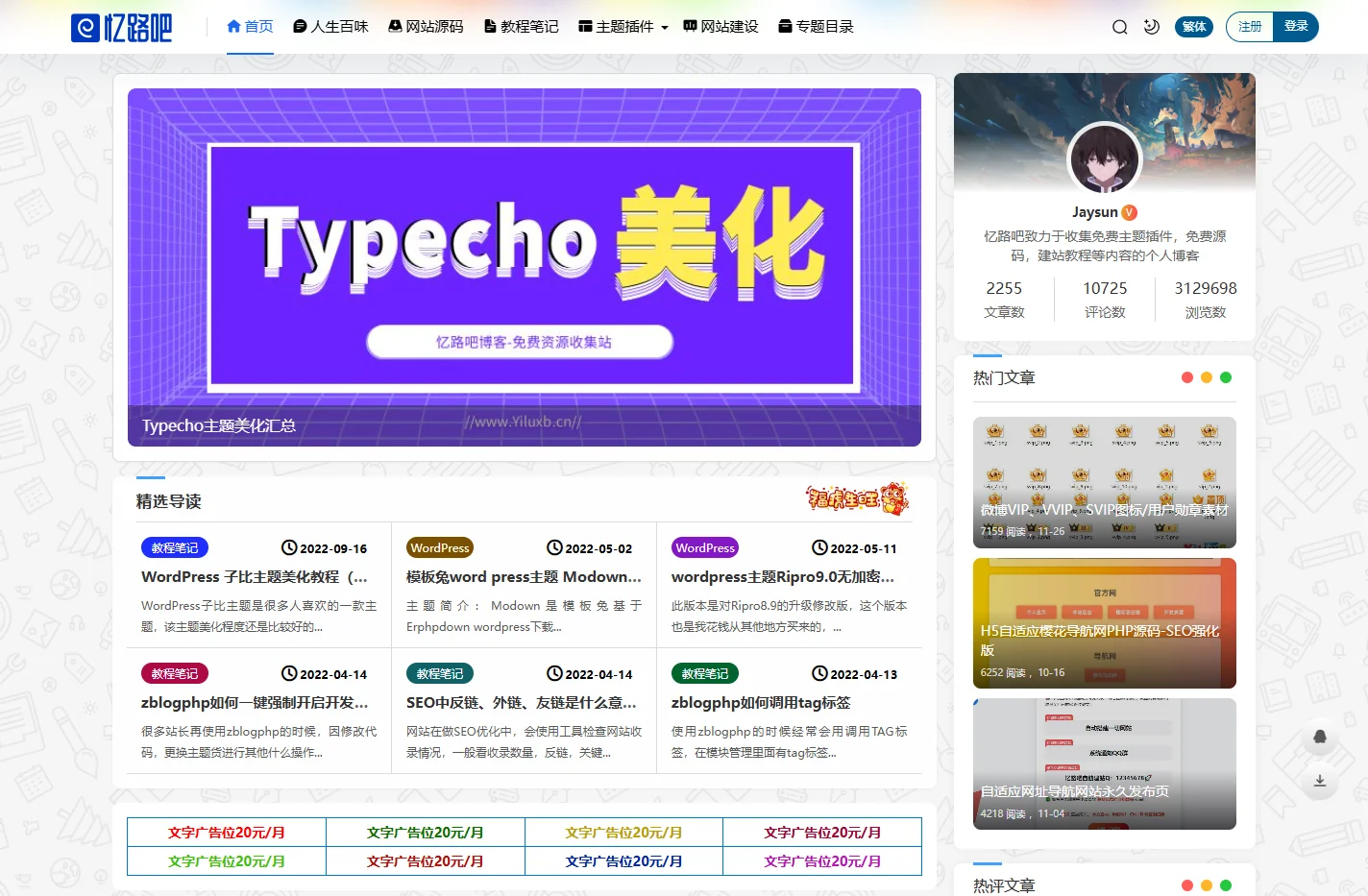Click the 3129698 浏览数 stat
This screenshot has height=896, width=1368.
[1206, 300]
